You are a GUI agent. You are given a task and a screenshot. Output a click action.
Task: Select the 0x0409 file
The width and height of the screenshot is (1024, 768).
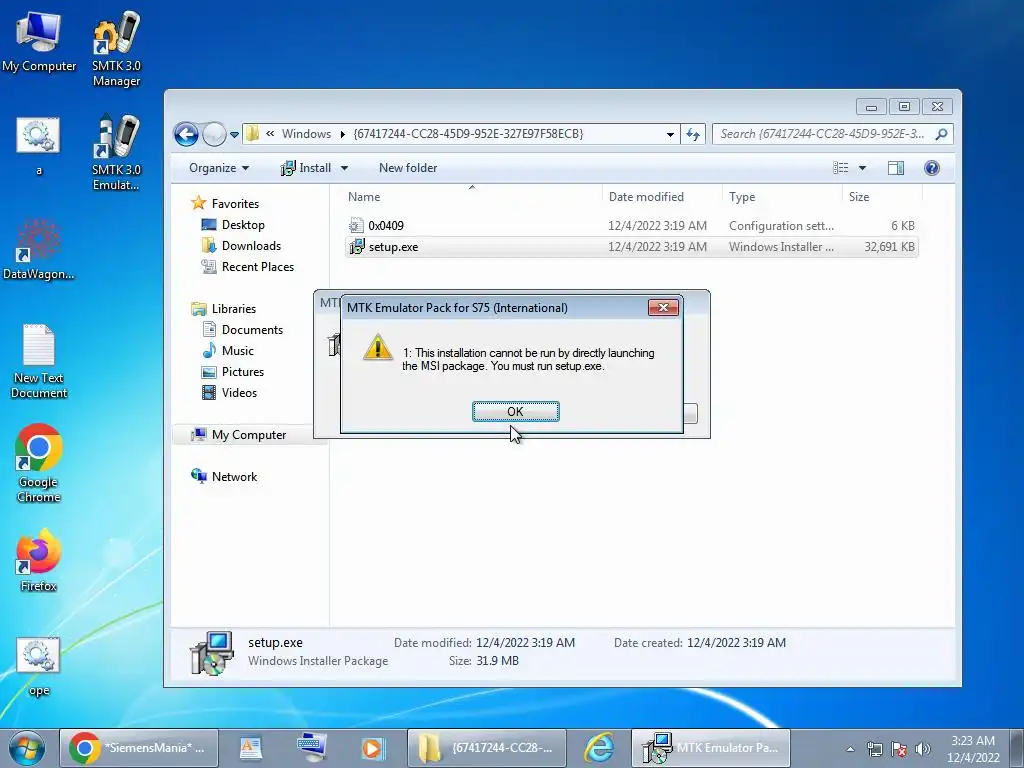[632, 226]
